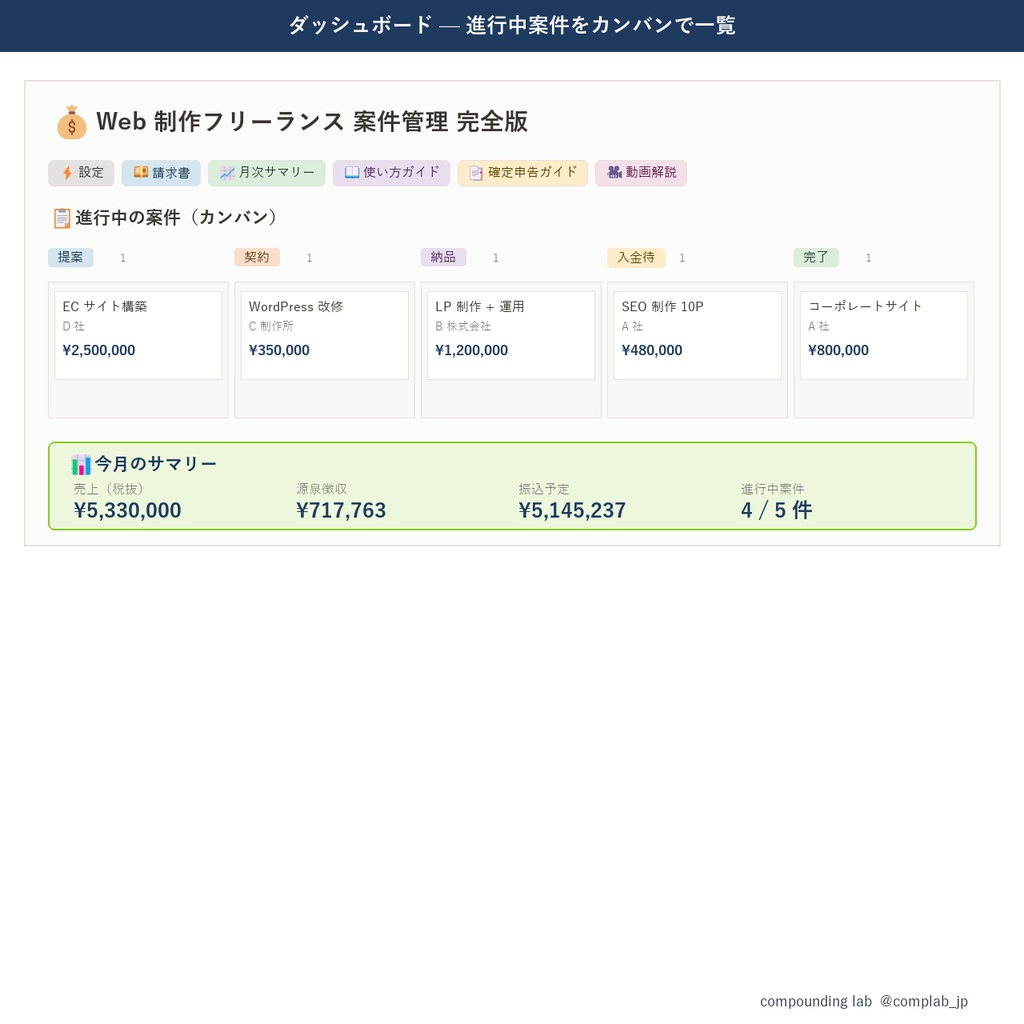Screen dimensions: 1024x1024
Task: Open the SEO 制作 10P card
Action: pos(697,335)
